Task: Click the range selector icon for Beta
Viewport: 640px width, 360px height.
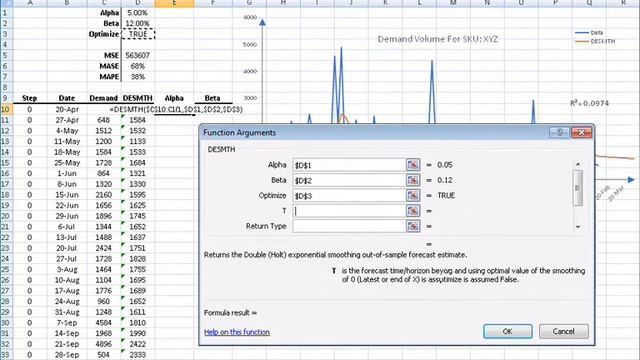Action: click(413, 180)
